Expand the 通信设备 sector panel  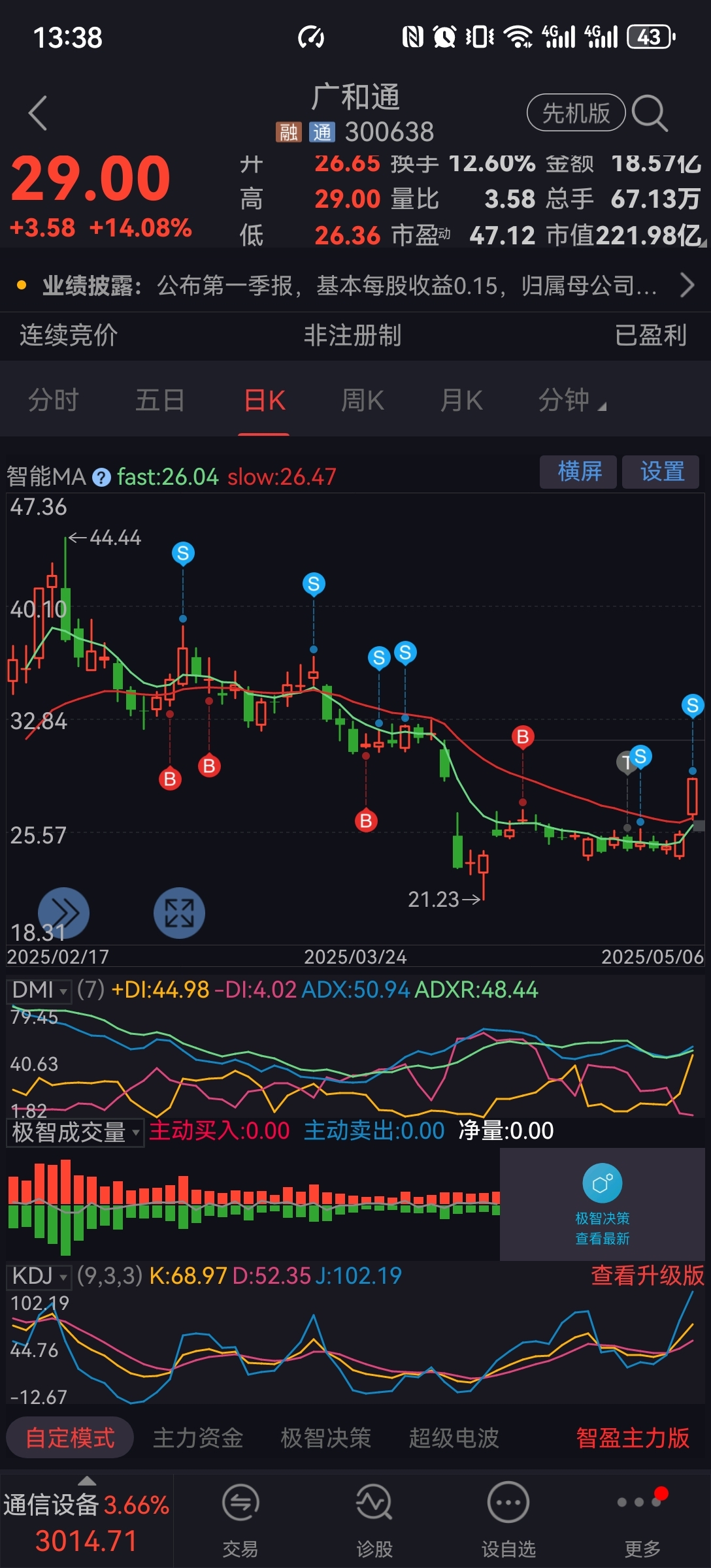tap(86, 1520)
